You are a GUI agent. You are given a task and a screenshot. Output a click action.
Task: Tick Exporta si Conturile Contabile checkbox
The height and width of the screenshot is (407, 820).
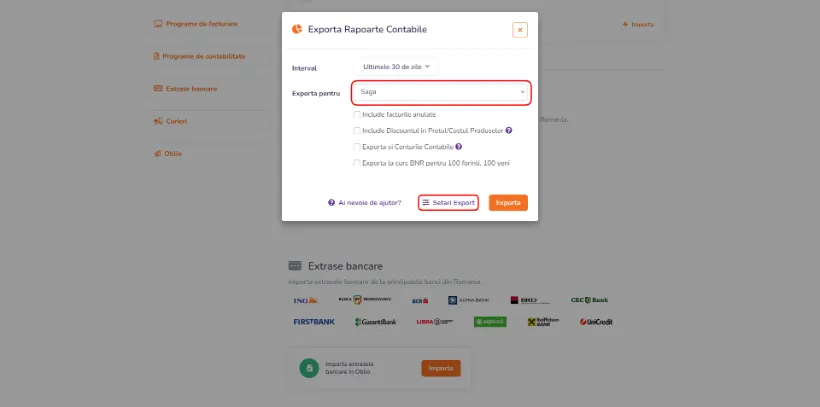coord(357,147)
